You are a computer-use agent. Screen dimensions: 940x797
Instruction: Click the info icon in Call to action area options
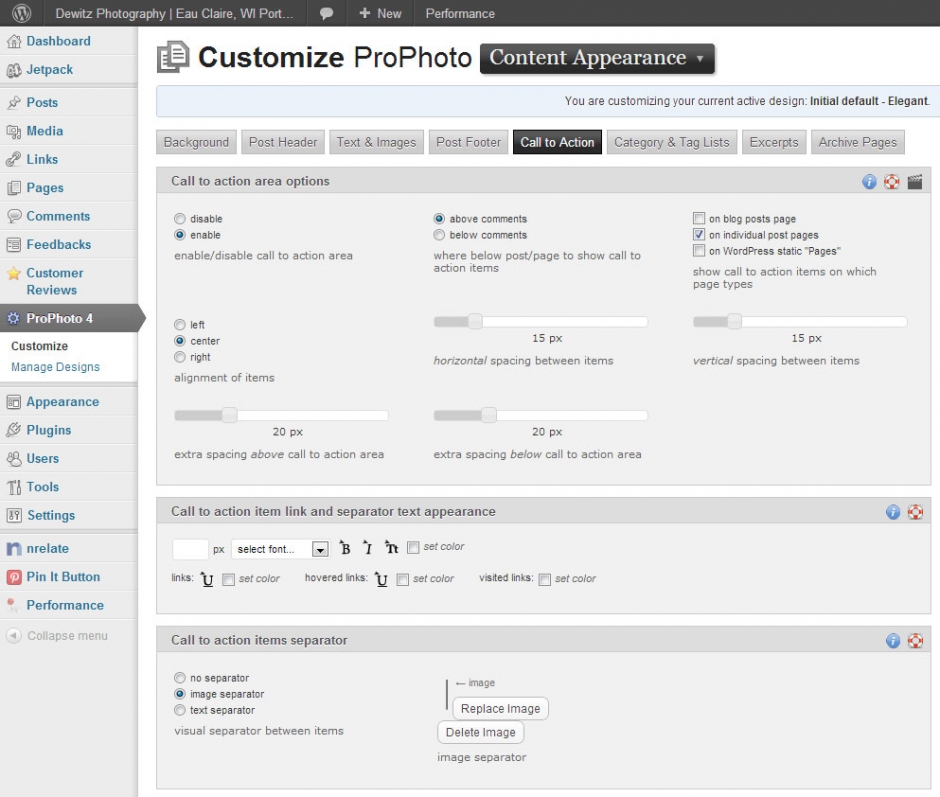click(869, 182)
